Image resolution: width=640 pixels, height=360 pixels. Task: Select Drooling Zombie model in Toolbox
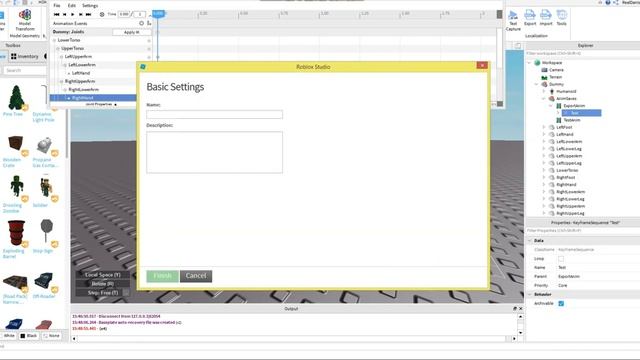[x=16, y=187]
